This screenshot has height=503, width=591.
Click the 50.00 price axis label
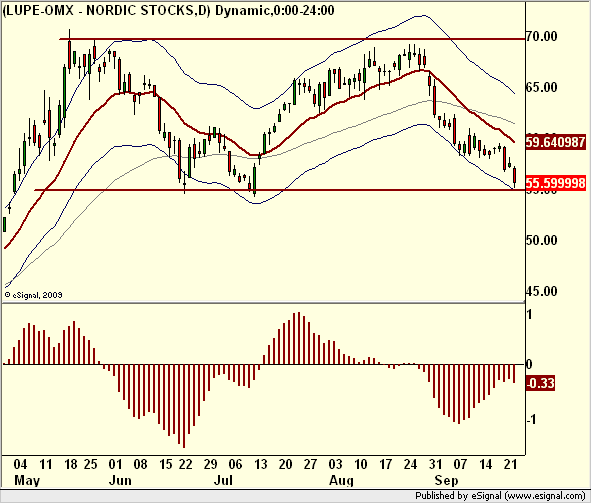[542, 240]
